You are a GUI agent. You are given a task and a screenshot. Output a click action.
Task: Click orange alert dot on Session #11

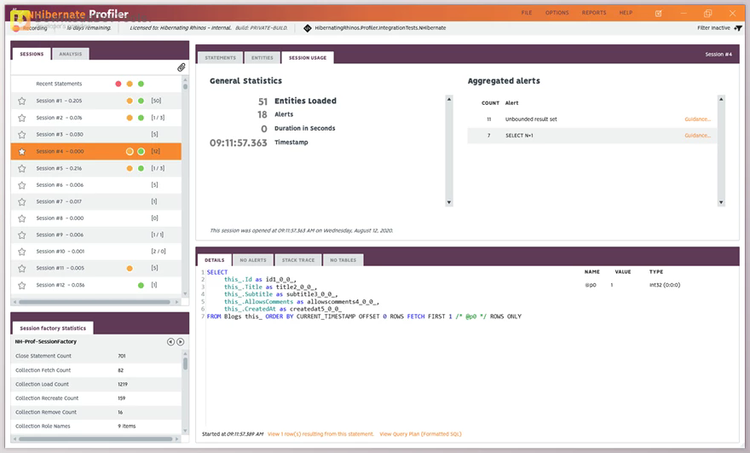pyautogui.click(x=130, y=268)
